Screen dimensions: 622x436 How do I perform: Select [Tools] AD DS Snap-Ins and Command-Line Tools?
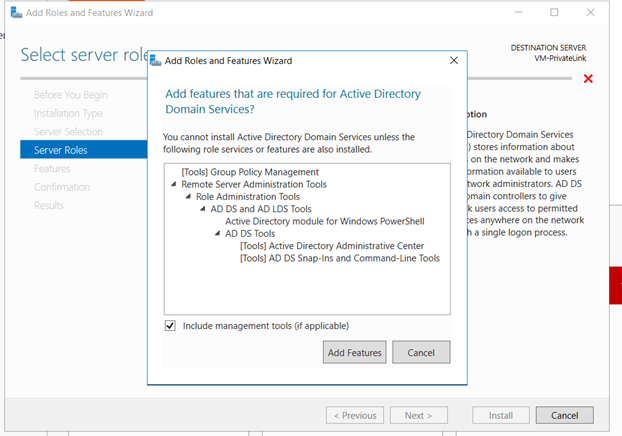[x=340, y=258]
